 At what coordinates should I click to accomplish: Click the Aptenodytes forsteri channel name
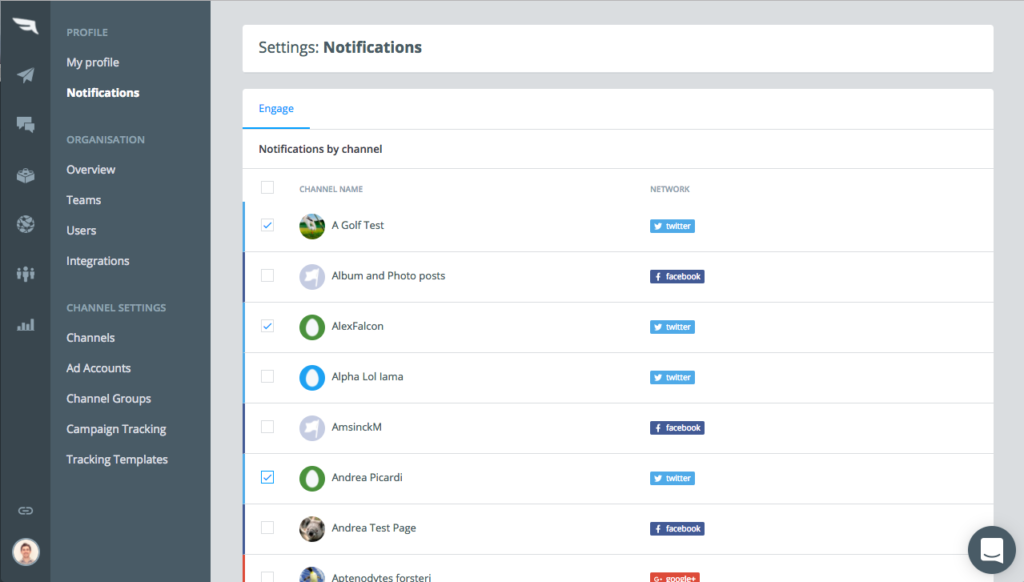click(x=381, y=577)
